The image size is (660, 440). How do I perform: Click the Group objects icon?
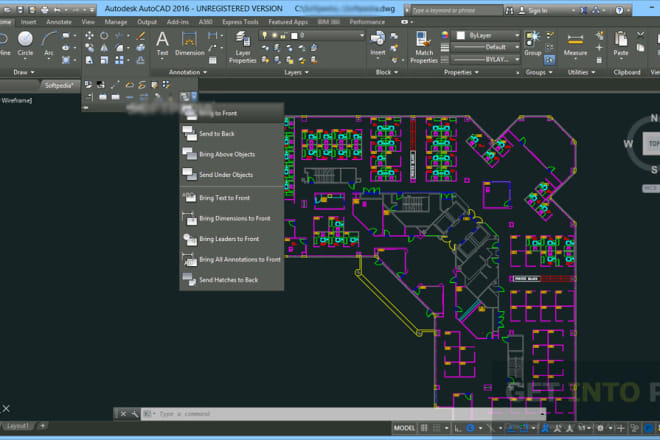click(532, 43)
